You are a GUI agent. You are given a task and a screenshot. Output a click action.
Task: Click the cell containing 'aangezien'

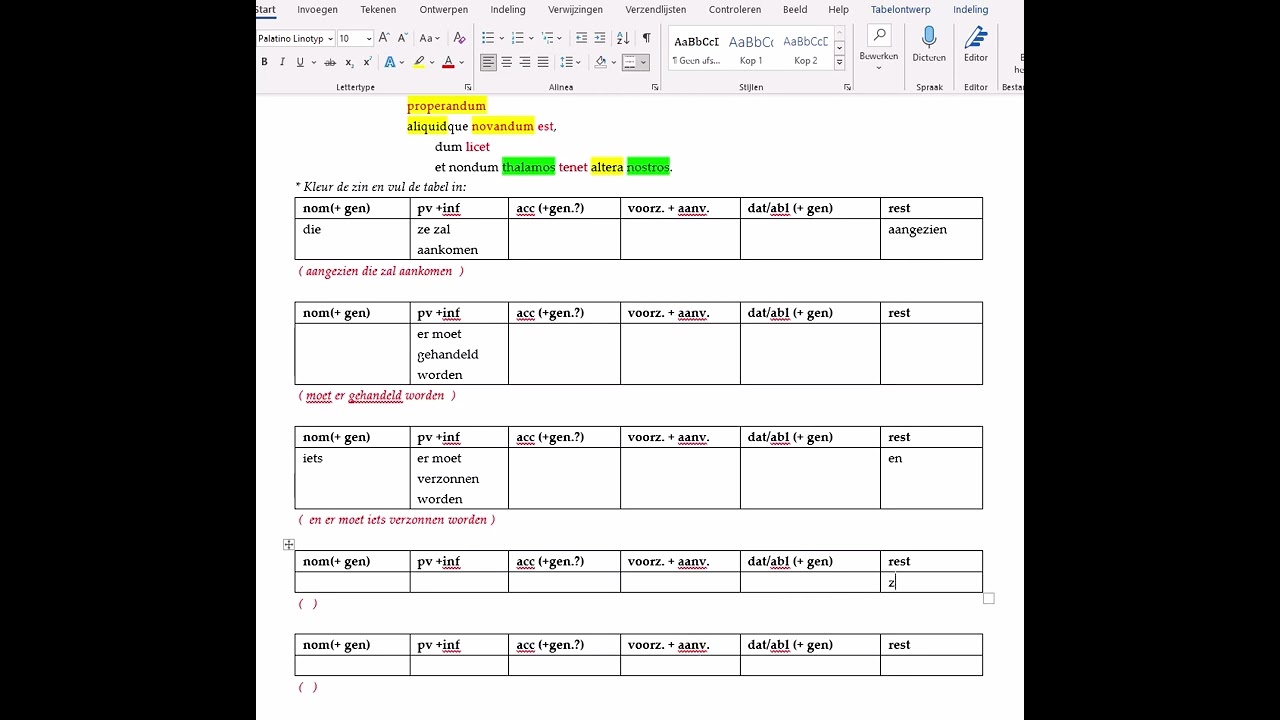931,239
